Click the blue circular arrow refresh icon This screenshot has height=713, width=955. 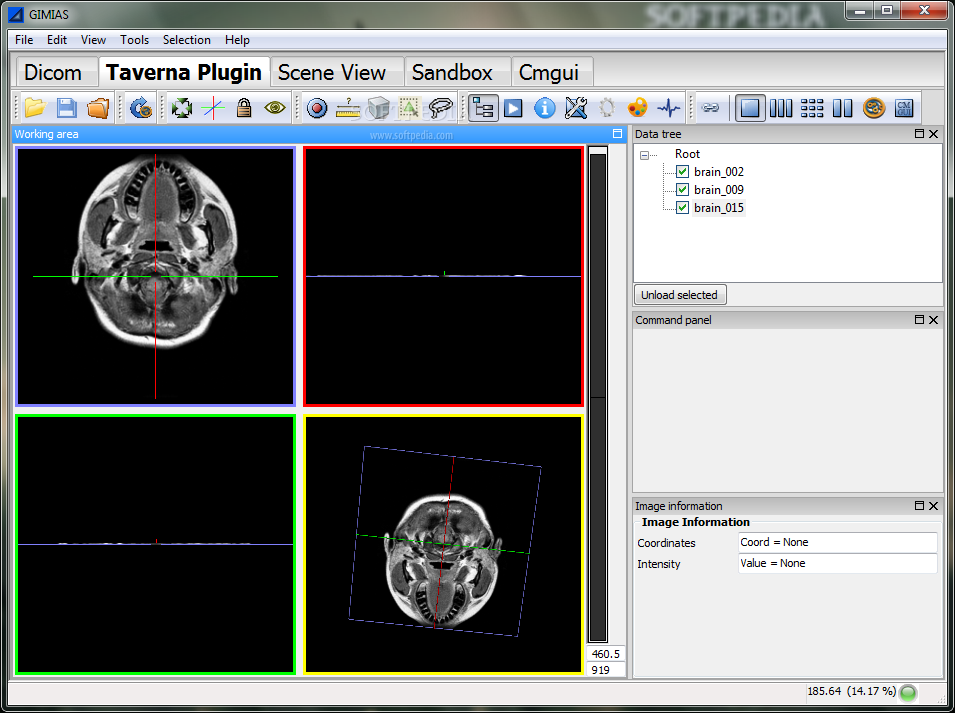click(141, 108)
